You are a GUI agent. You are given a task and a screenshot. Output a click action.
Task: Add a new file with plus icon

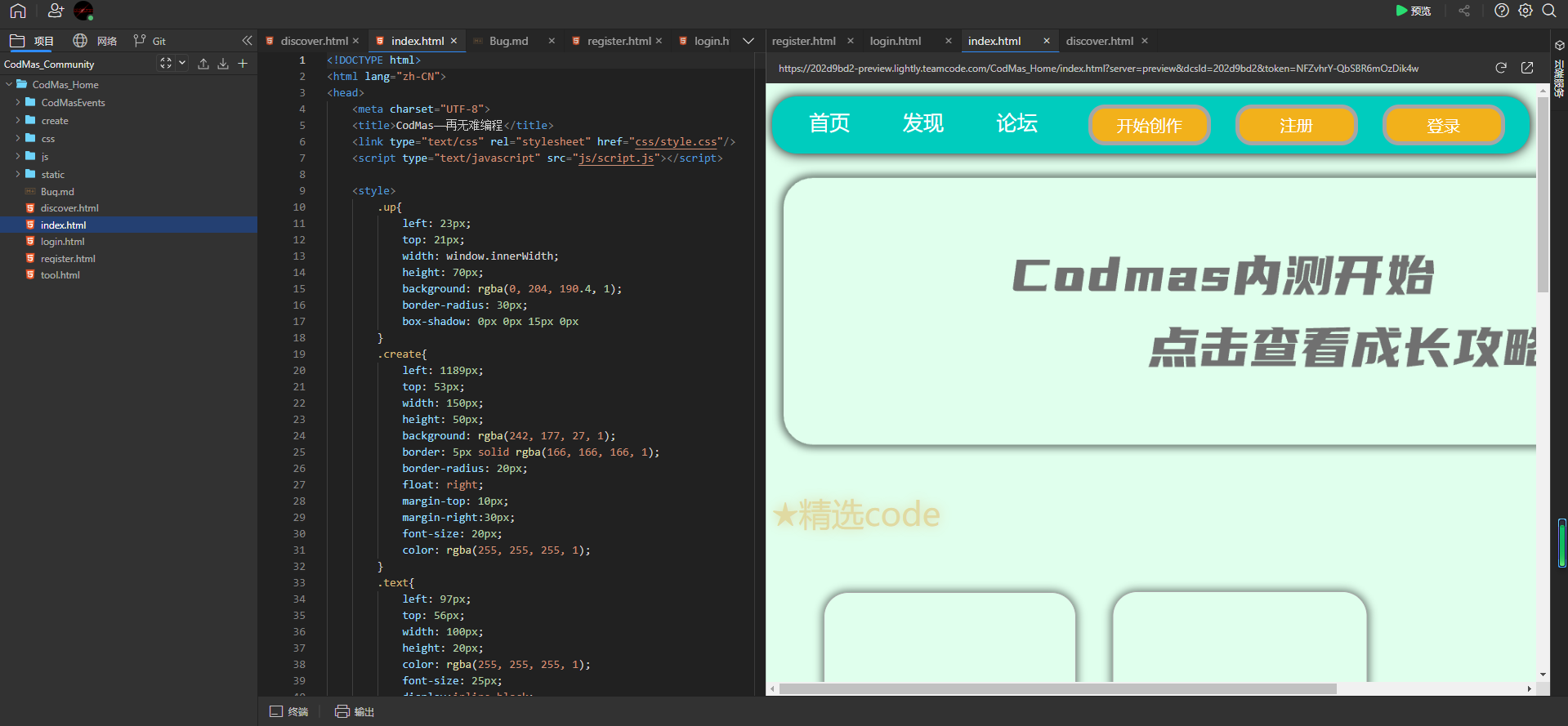[x=243, y=64]
